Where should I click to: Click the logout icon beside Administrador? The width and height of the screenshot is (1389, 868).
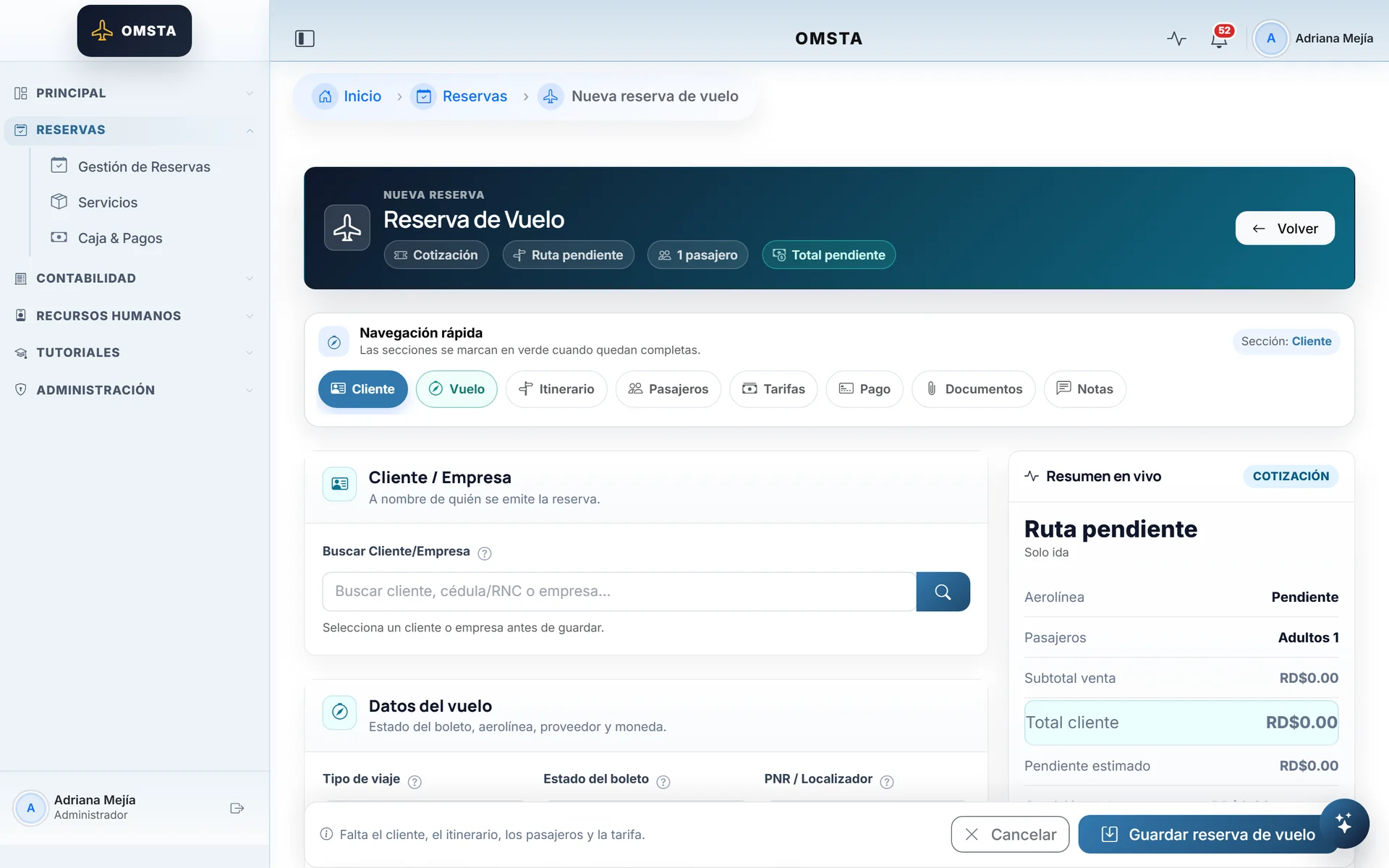237,808
